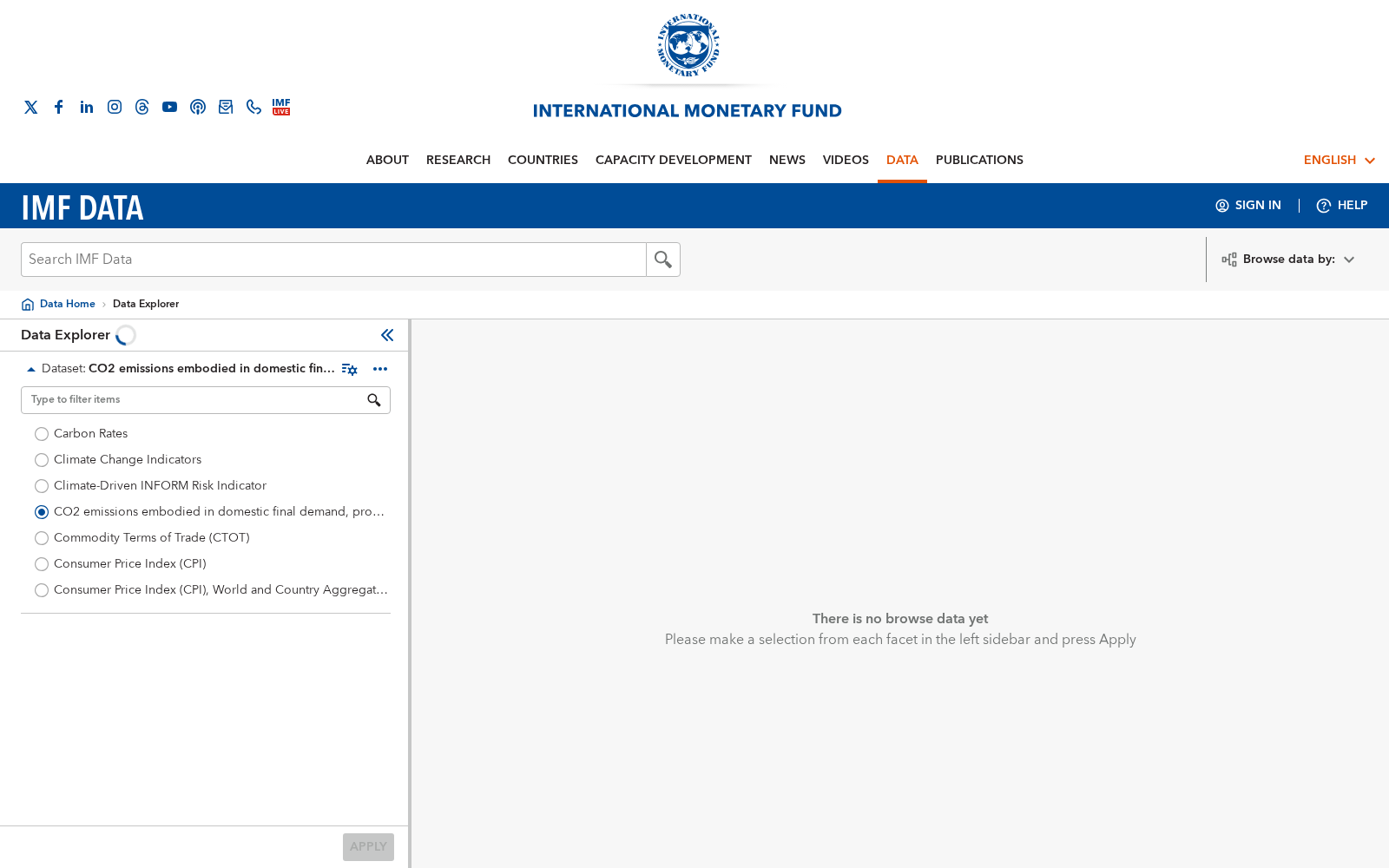Open IMF Facebook page icon
This screenshot has width=1389, height=868.
coord(59,107)
